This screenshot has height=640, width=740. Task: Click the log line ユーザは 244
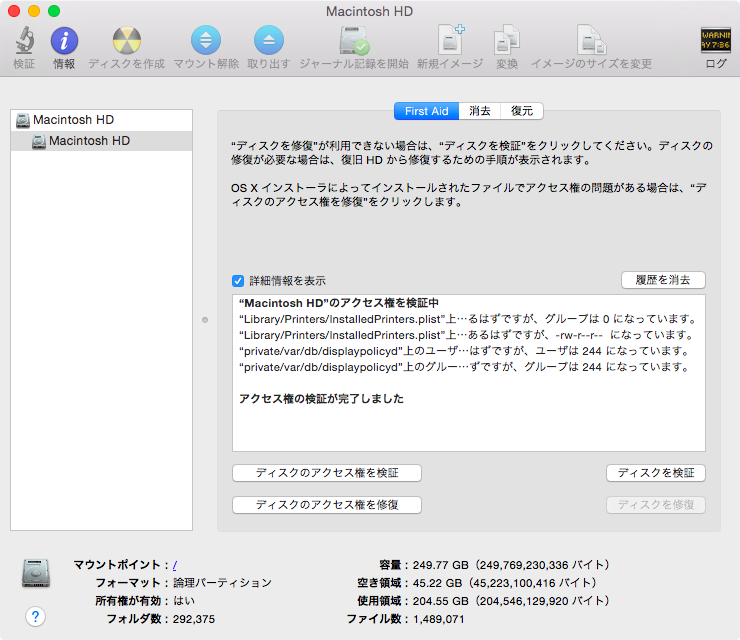click(x=464, y=351)
